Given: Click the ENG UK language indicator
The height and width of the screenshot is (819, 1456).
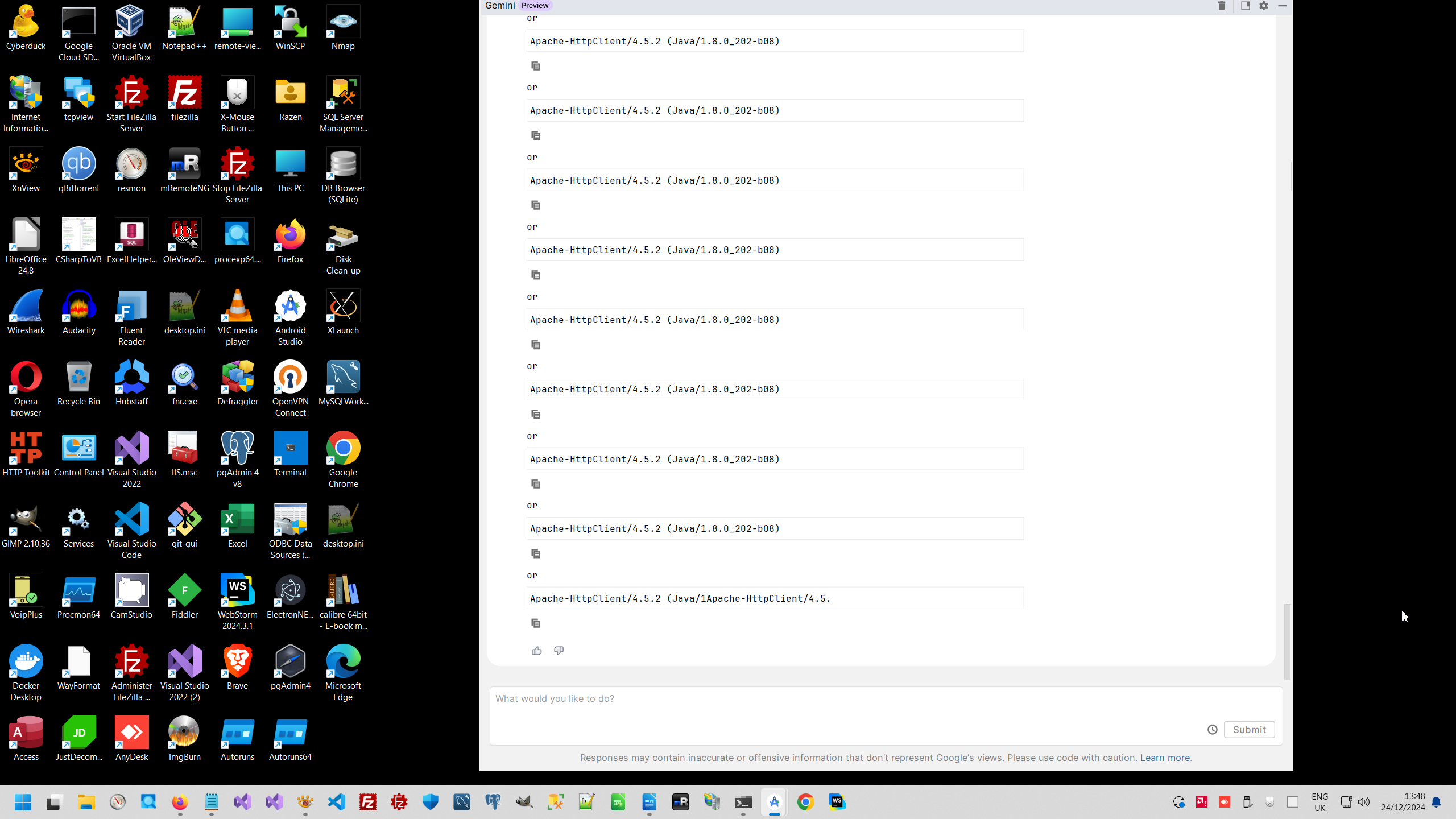Looking at the screenshot, I should [x=1319, y=802].
